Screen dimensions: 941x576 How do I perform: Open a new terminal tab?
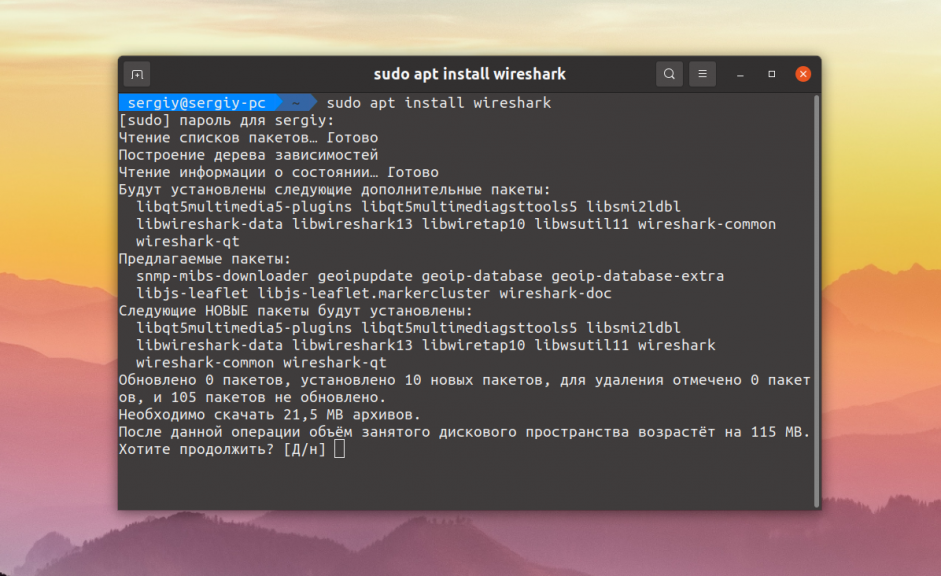coord(137,74)
